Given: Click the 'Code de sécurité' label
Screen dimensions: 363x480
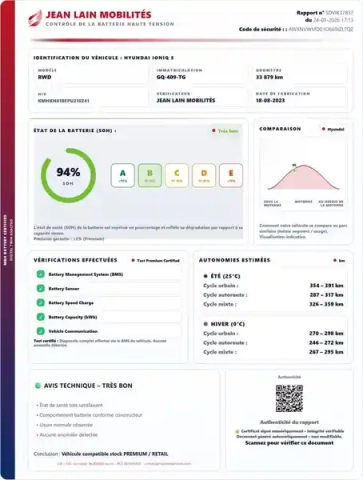Looking at the screenshot, I should click(262, 29).
